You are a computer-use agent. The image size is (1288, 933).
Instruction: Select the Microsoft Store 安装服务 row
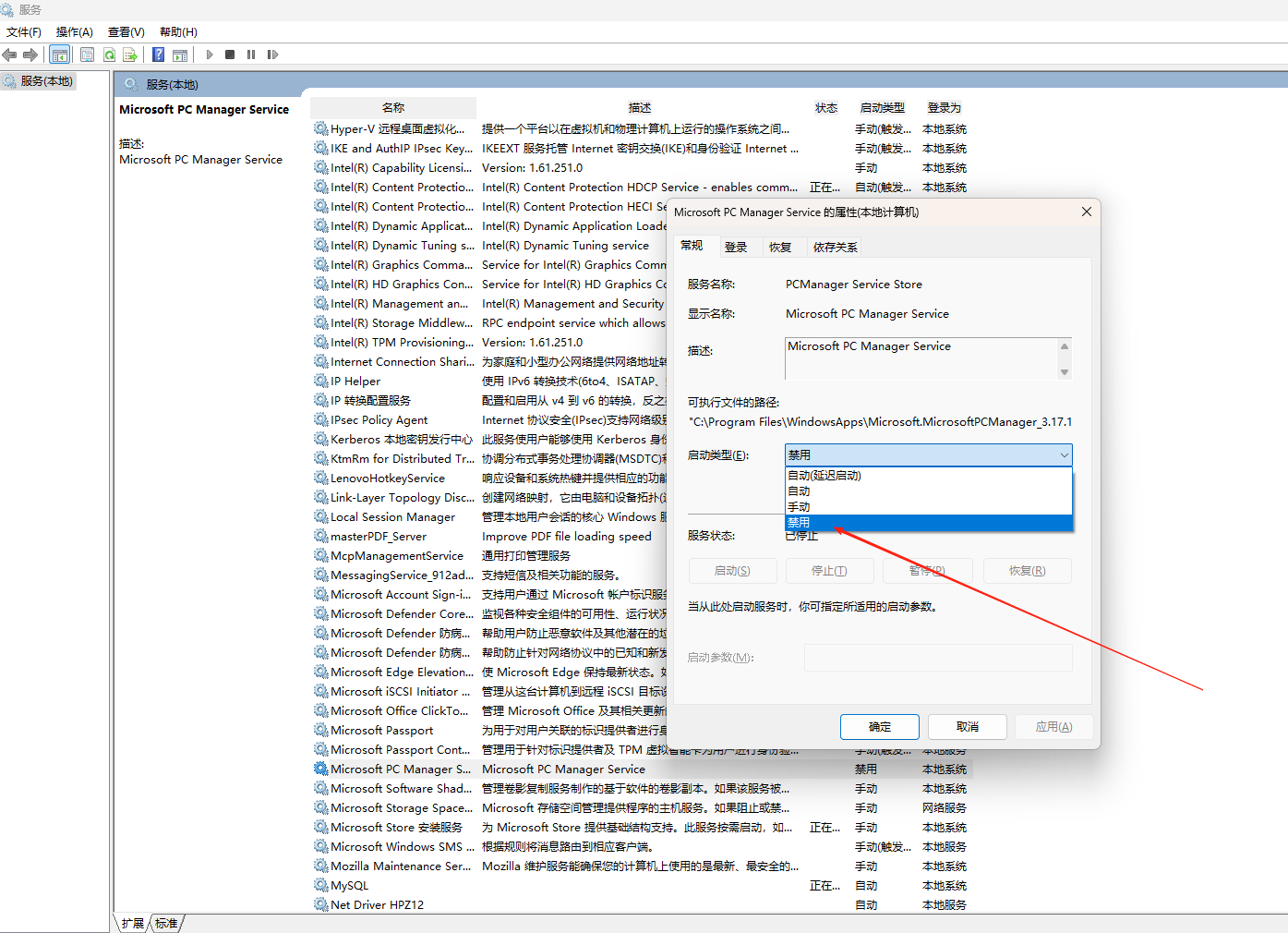(x=642, y=827)
